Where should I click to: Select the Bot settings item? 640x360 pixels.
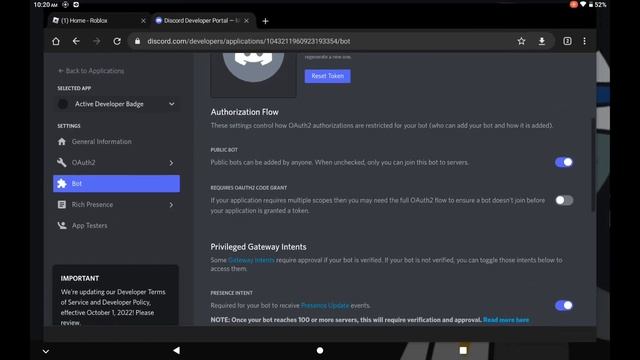click(x=116, y=184)
